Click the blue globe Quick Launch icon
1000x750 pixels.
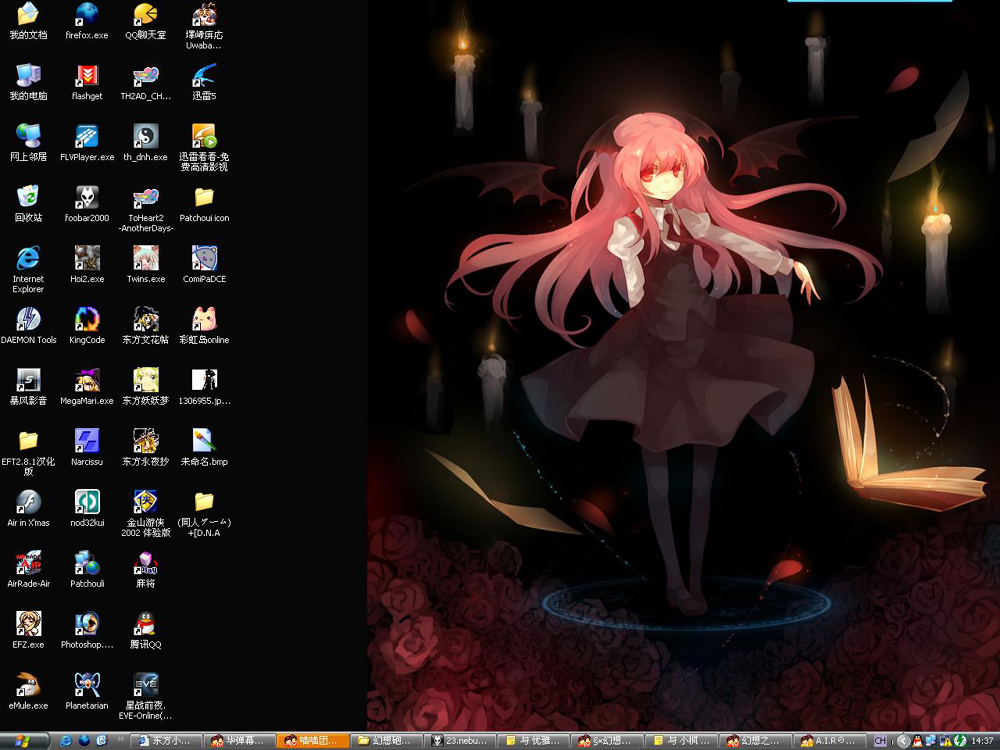point(84,741)
